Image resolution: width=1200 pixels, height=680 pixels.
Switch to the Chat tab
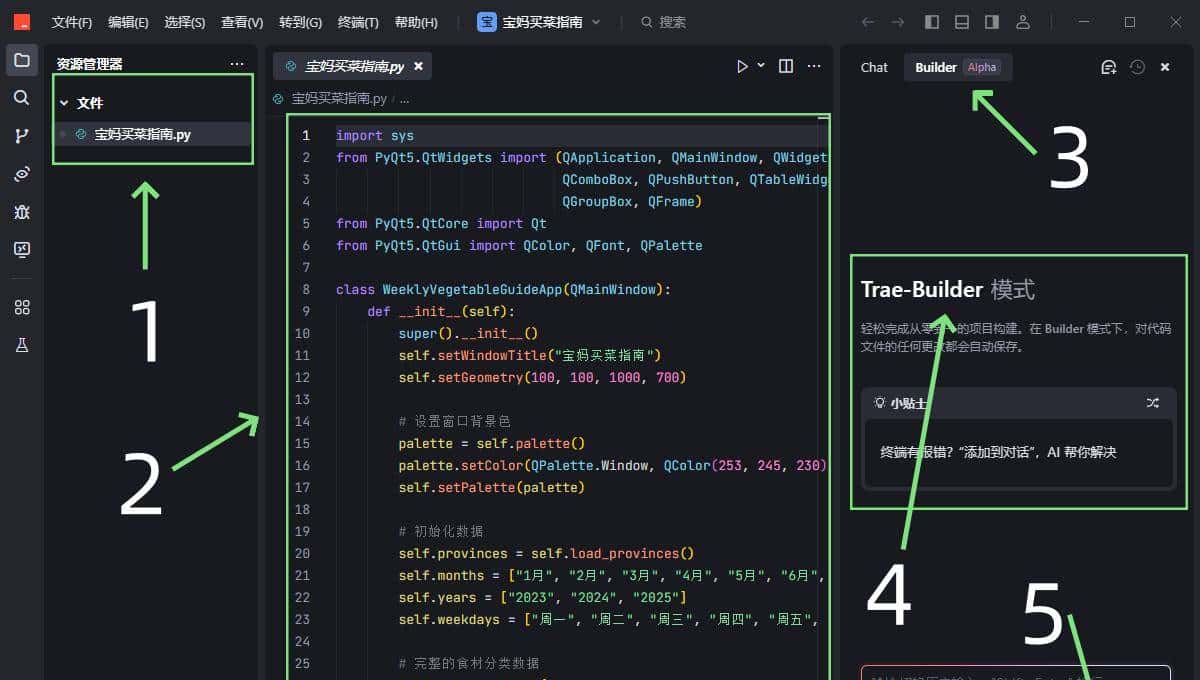874,67
